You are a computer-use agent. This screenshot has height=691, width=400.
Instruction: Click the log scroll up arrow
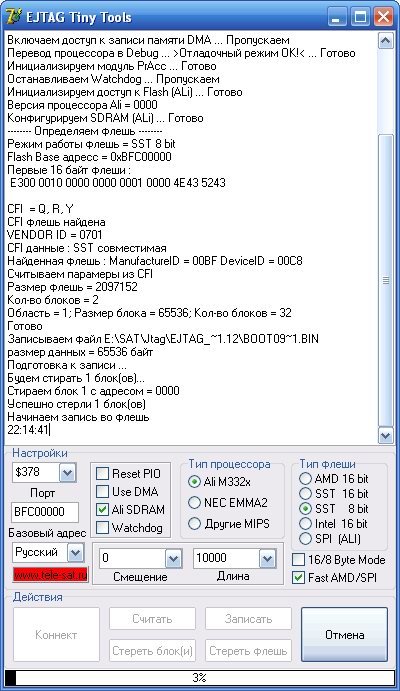click(x=385, y=41)
